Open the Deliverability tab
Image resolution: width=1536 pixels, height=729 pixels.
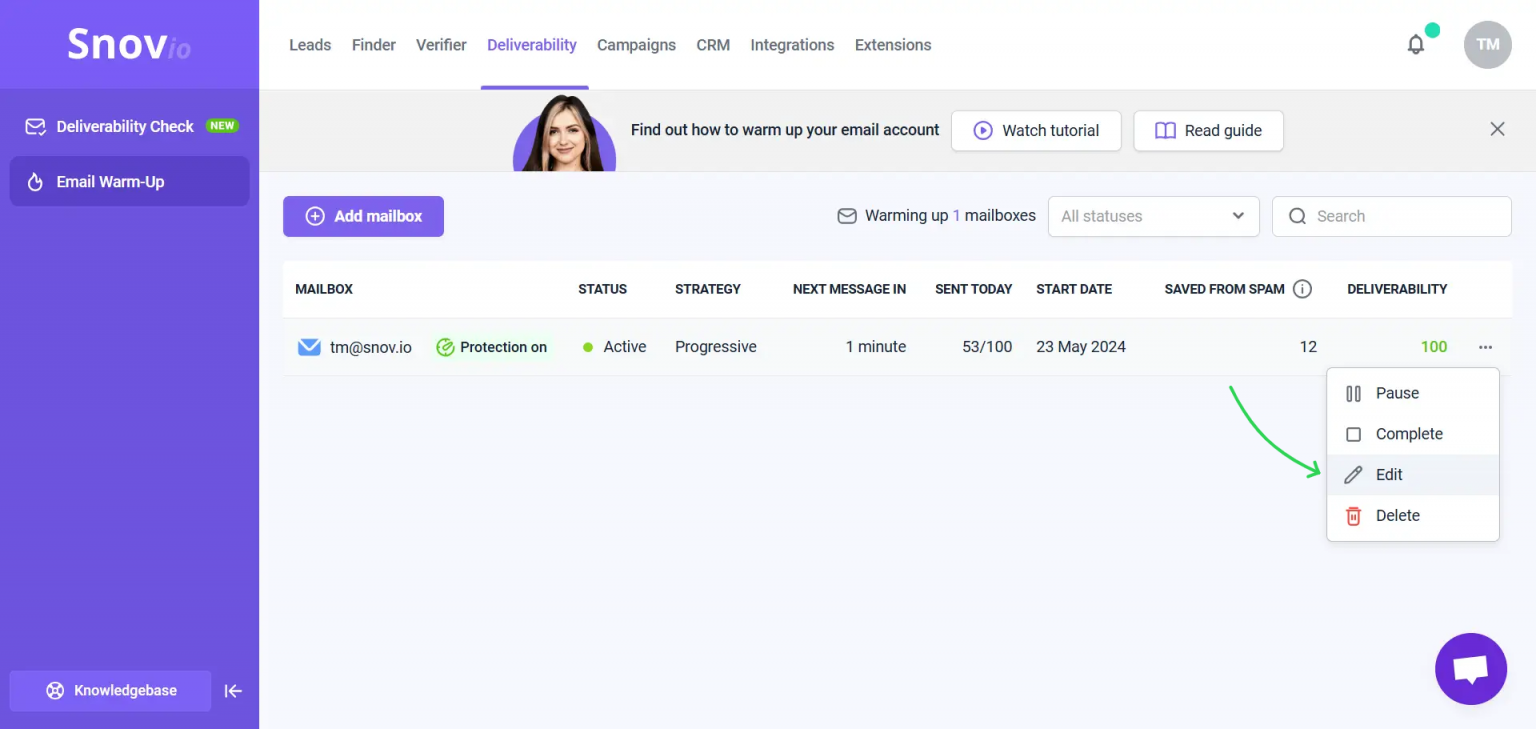532,45
